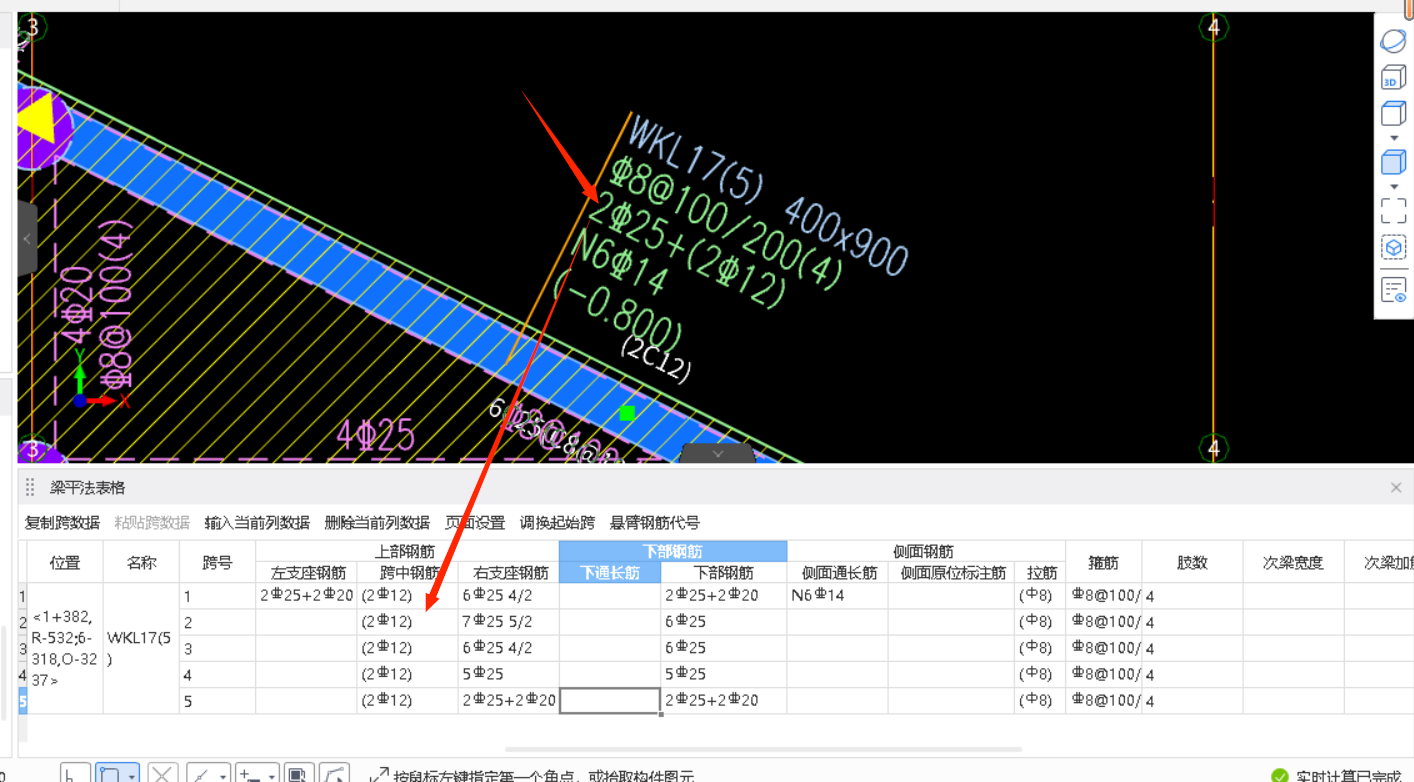The image size is (1414, 782).
Task: Click the span 1 stirrup cell ⌀8@100/
Action: click(1104, 595)
